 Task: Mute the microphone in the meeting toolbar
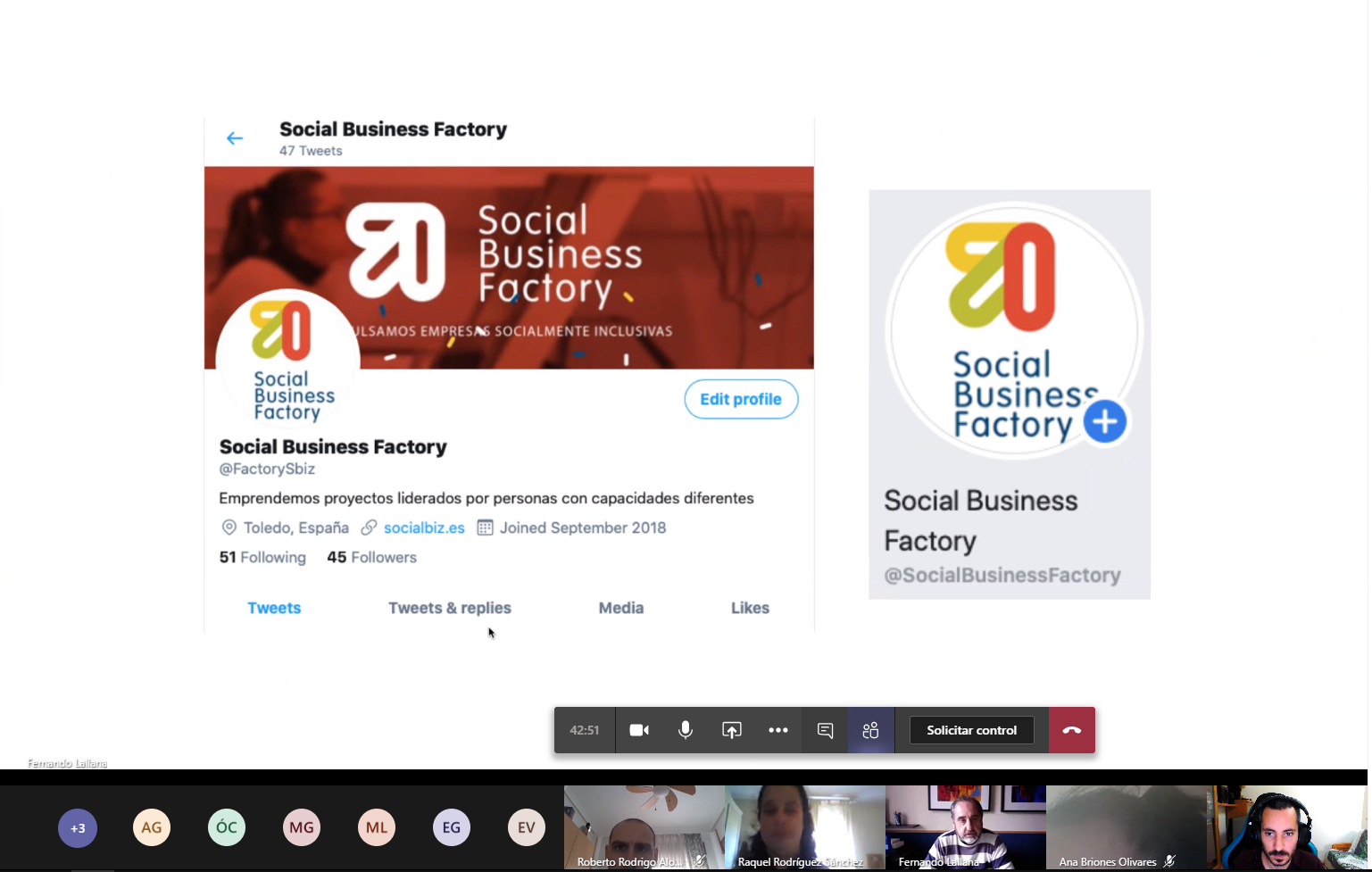coord(686,730)
